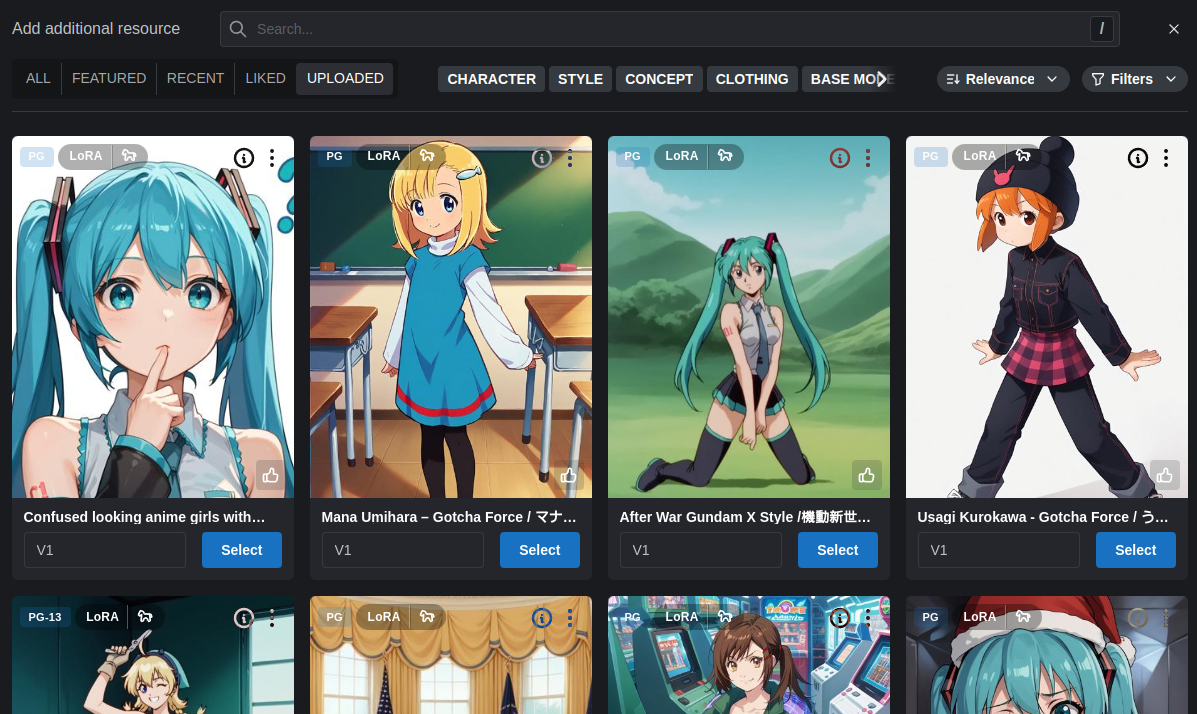Click the pony icon badge on After War Gundam card
Screen dimensions: 1197x714
pyautogui.click(x=725, y=156)
